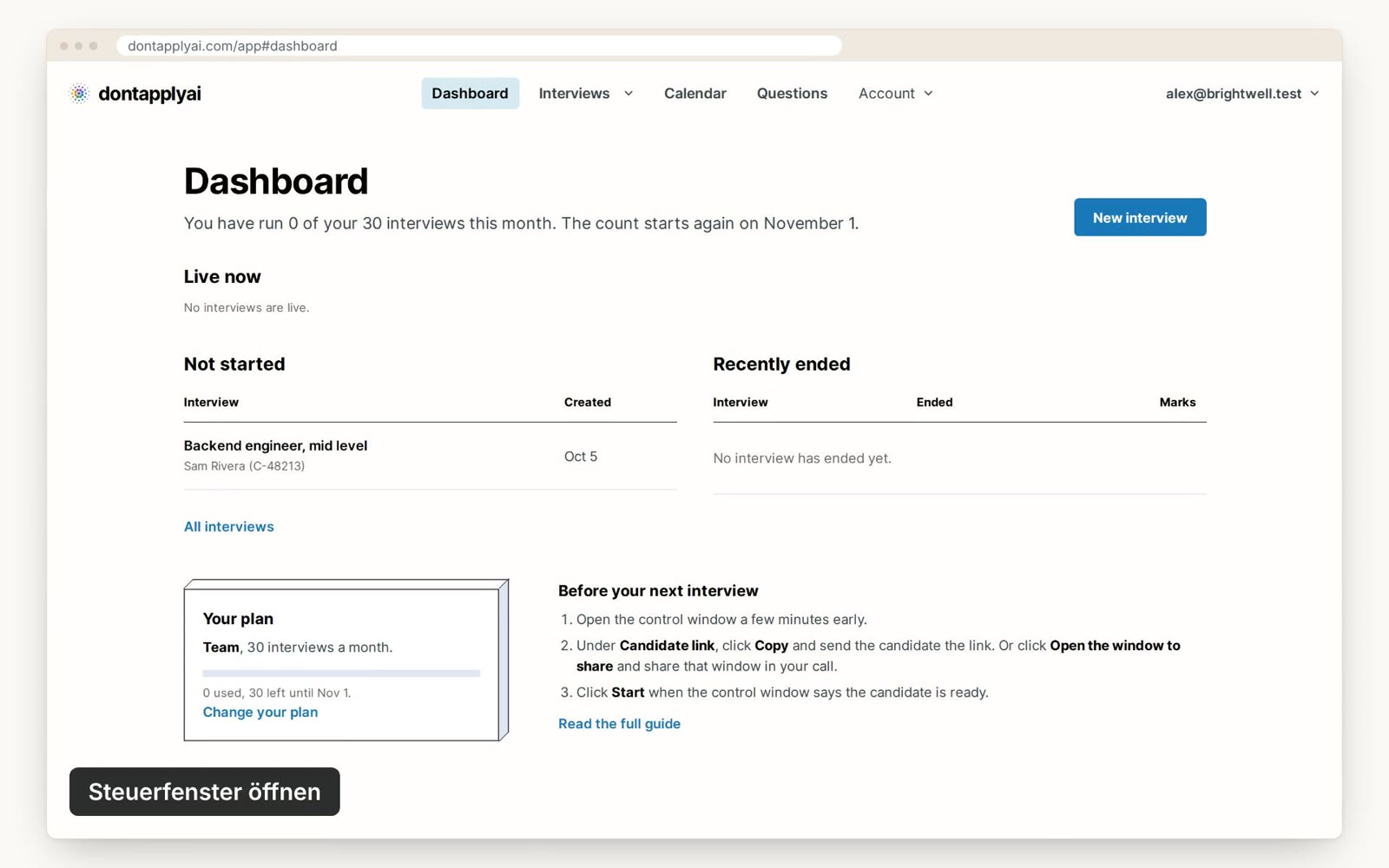Open the Read the full guide link

click(619, 724)
